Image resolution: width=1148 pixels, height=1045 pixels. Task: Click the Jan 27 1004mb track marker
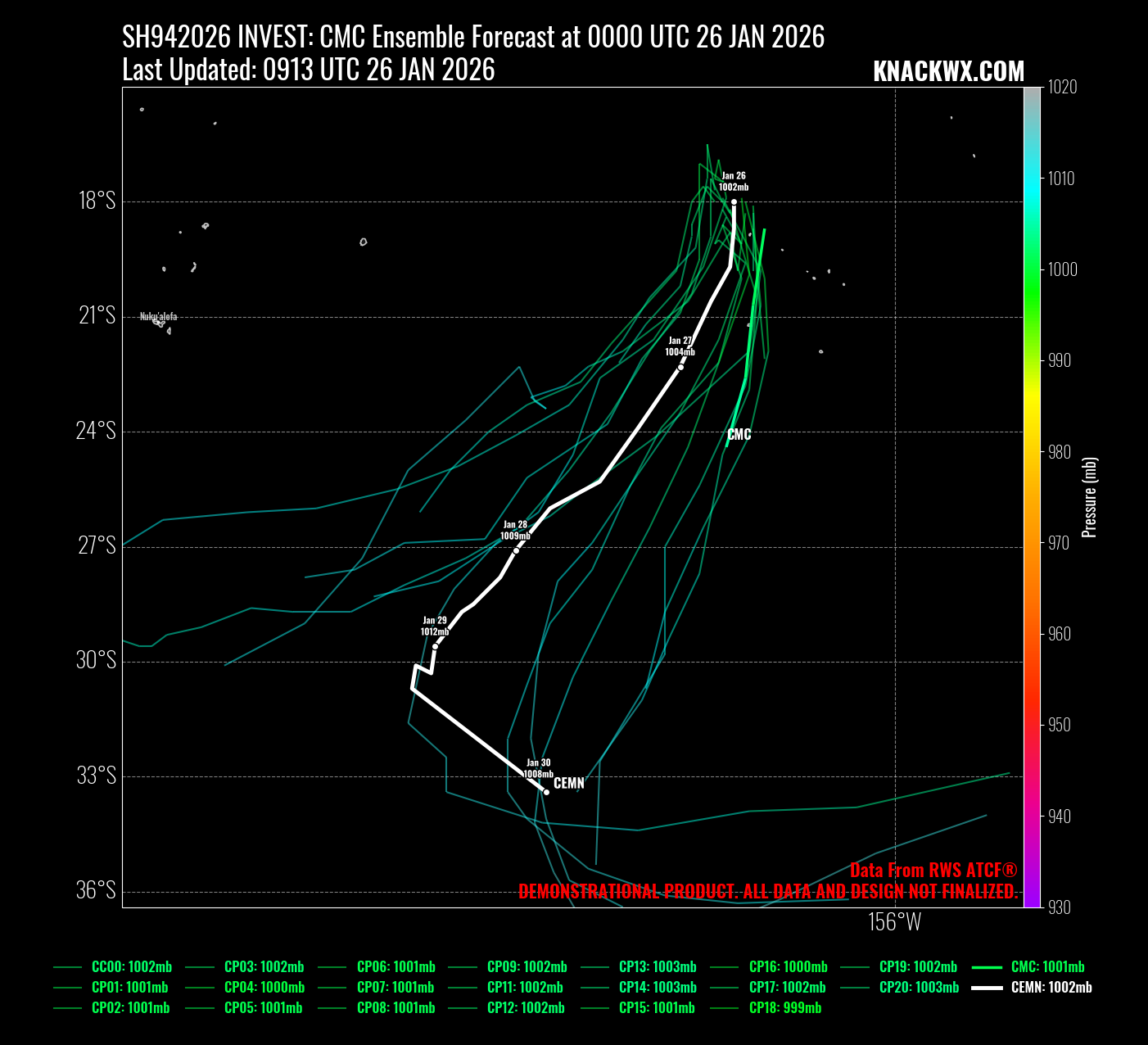[x=680, y=367]
